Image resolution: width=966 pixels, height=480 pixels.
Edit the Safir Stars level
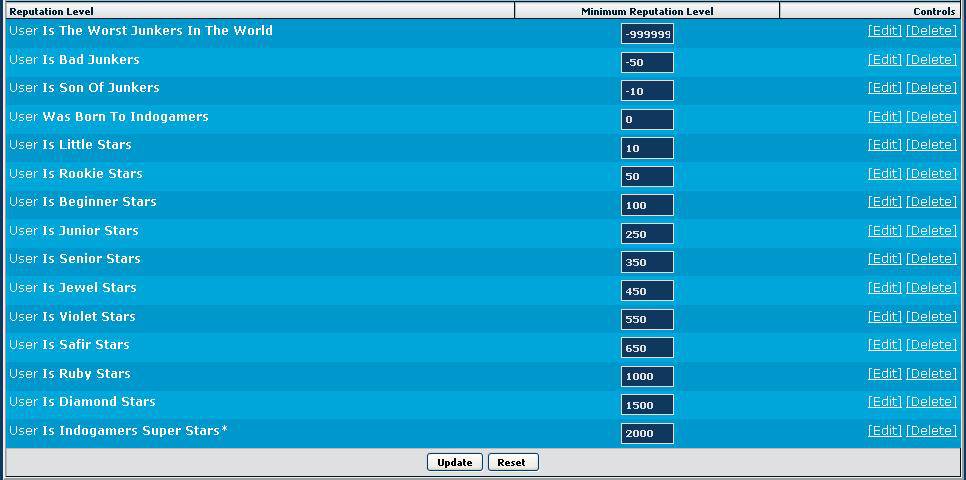(885, 345)
